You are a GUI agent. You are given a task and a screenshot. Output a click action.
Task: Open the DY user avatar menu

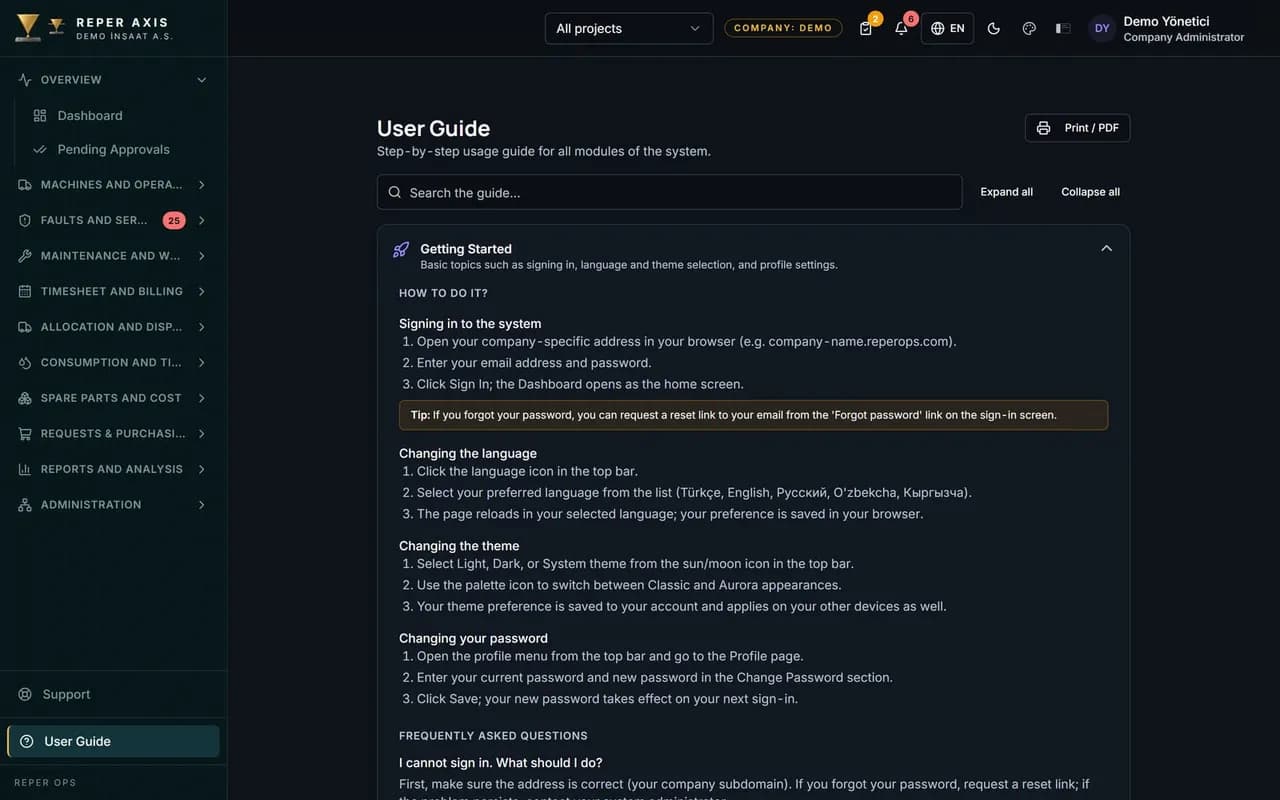pyautogui.click(x=1102, y=28)
